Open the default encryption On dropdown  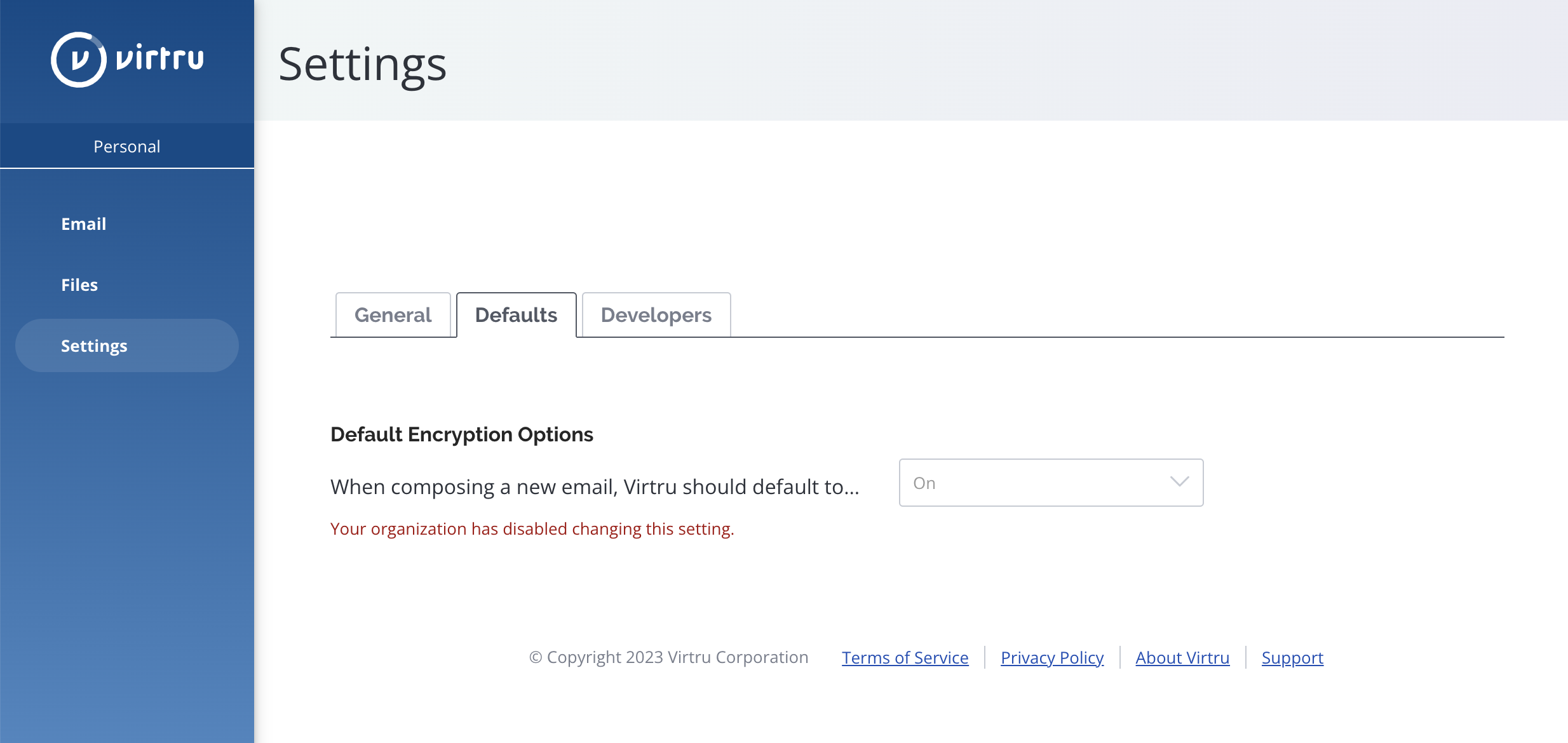click(1051, 483)
